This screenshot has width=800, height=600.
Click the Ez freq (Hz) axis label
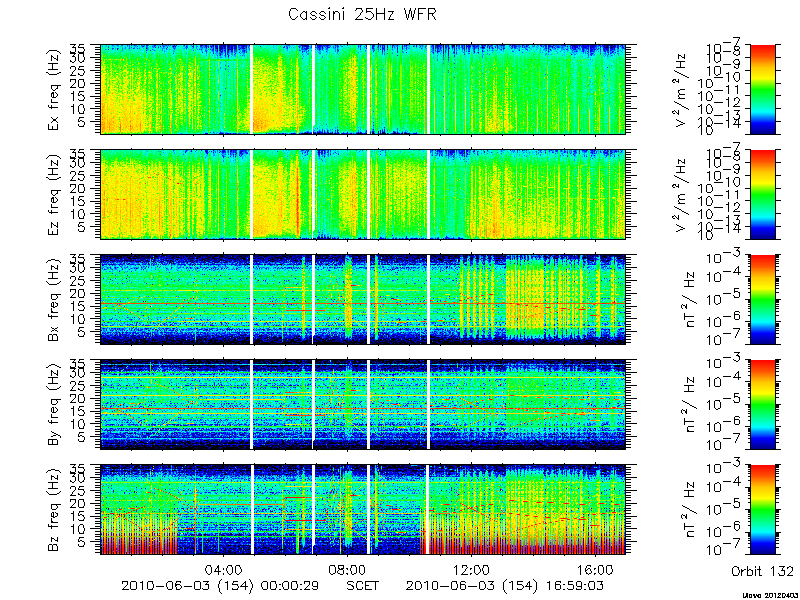point(54,194)
